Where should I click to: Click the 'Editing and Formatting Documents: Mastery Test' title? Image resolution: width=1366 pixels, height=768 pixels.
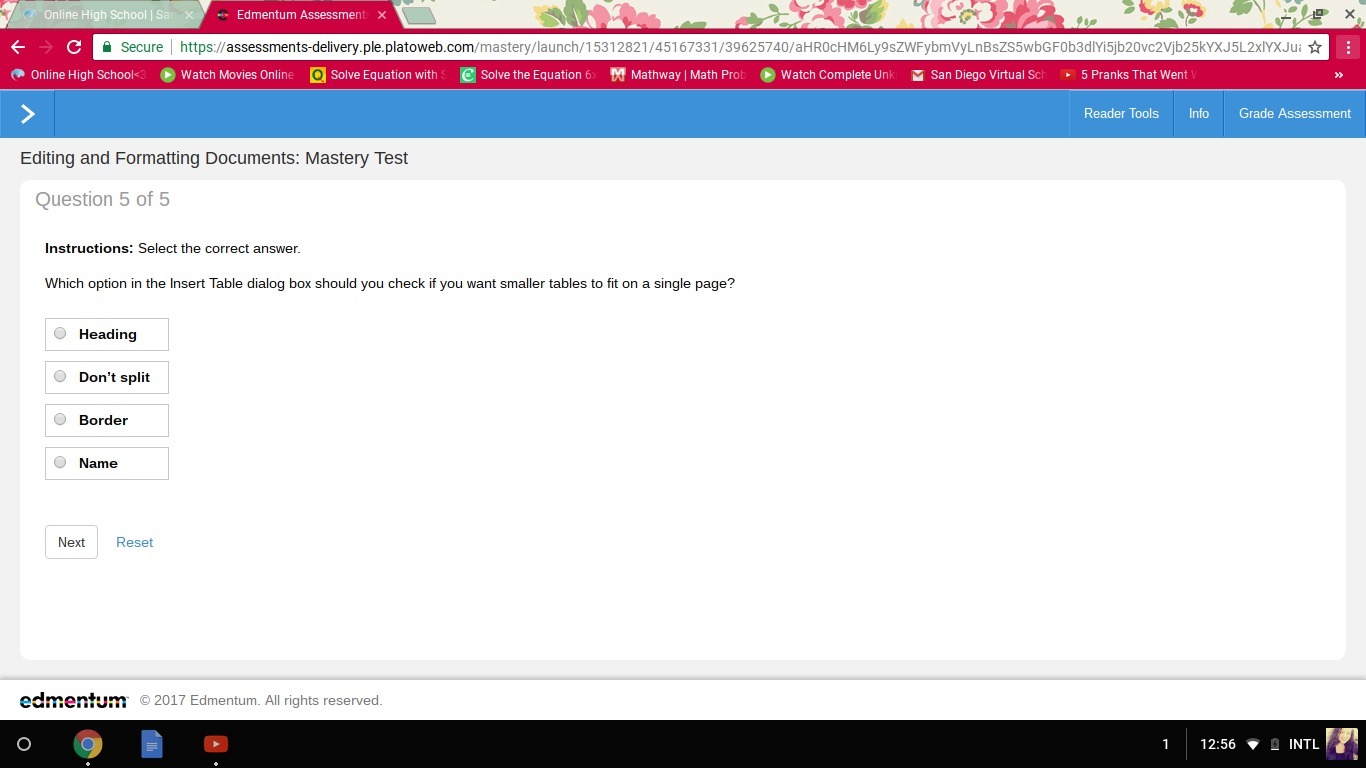tap(214, 158)
